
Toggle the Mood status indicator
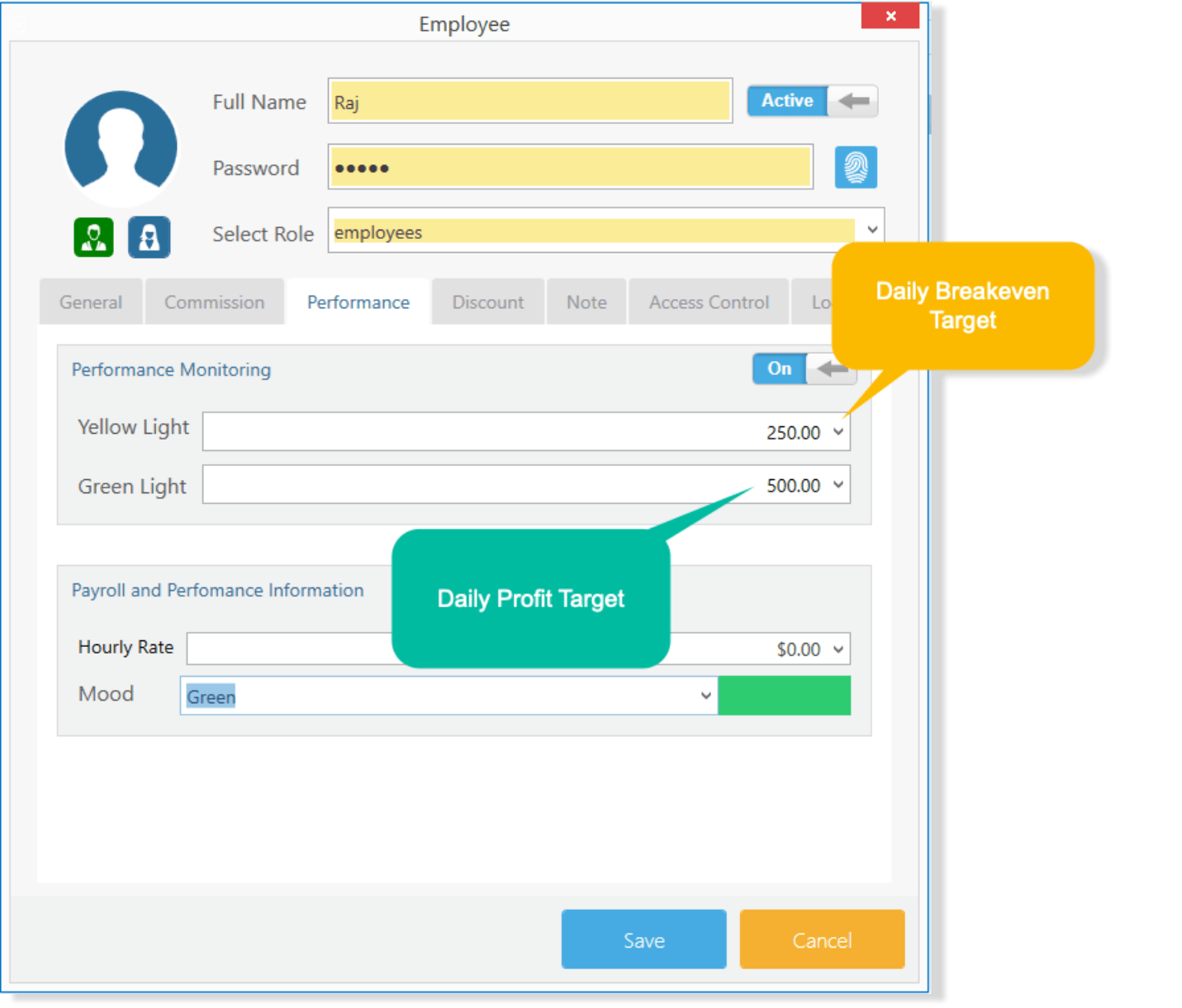(784, 696)
